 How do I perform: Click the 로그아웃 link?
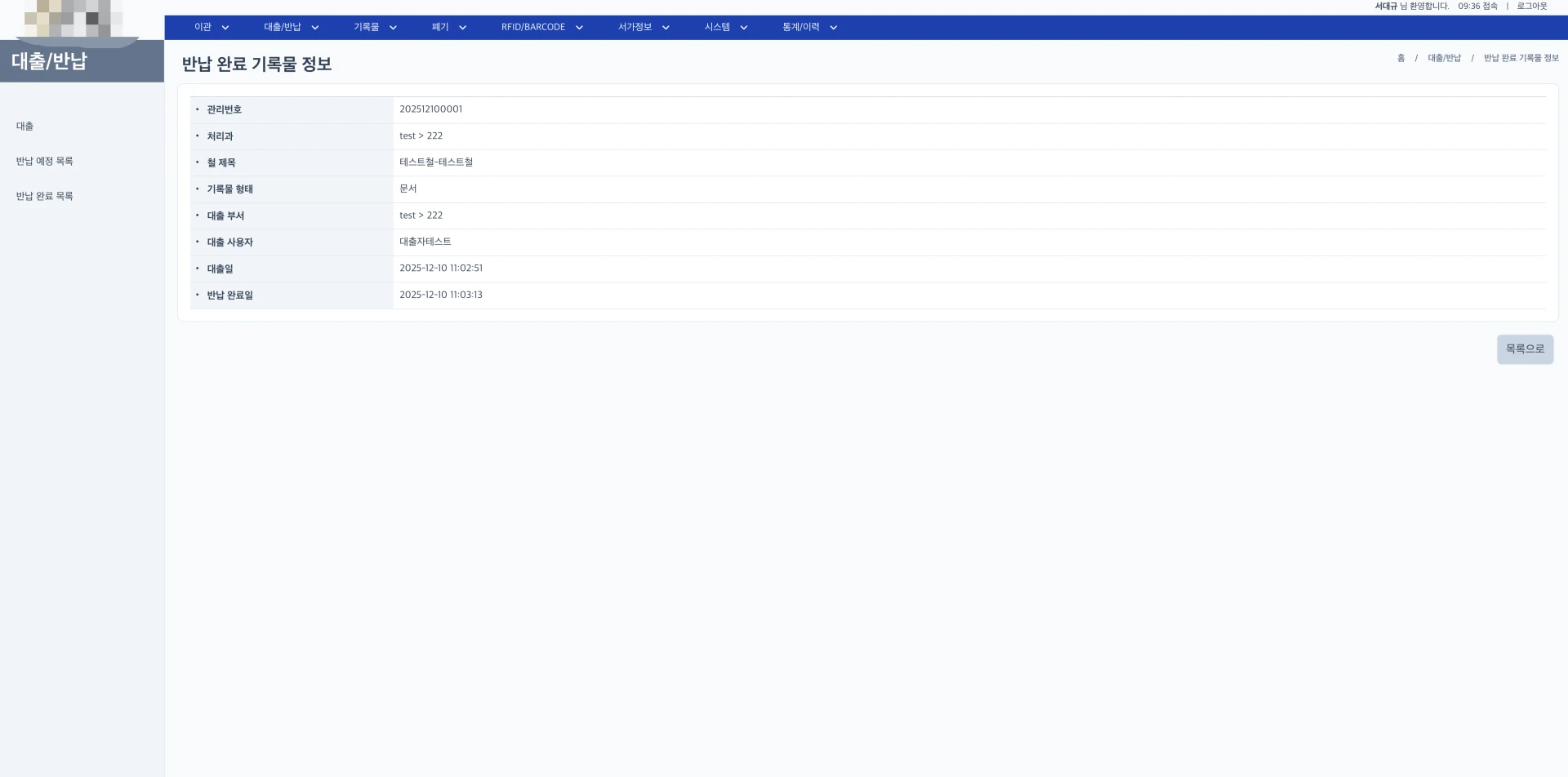(x=1531, y=7)
